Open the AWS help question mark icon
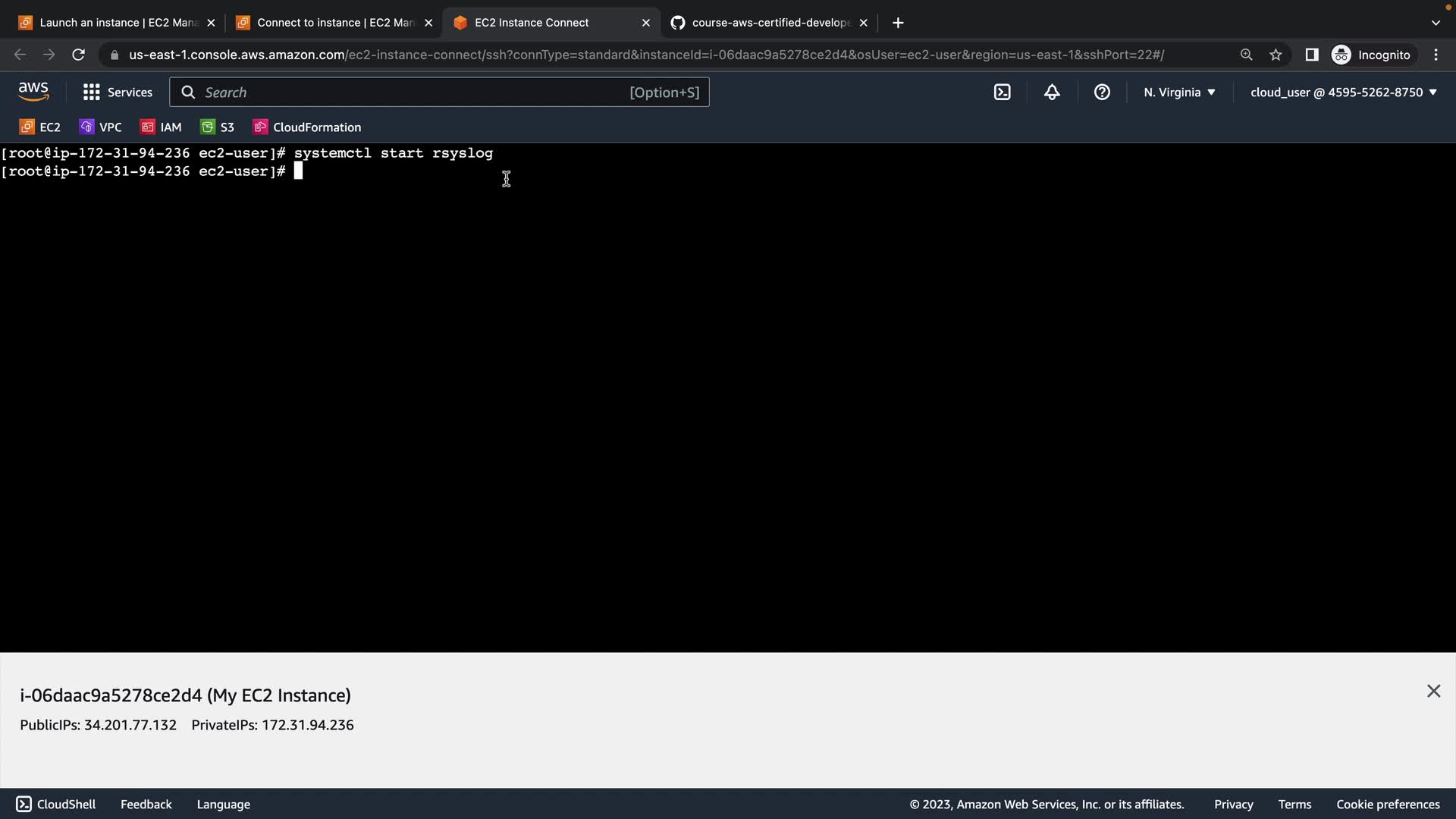Image resolution: width=1456 pixels, height=819 pixels. click(1102, 93)
